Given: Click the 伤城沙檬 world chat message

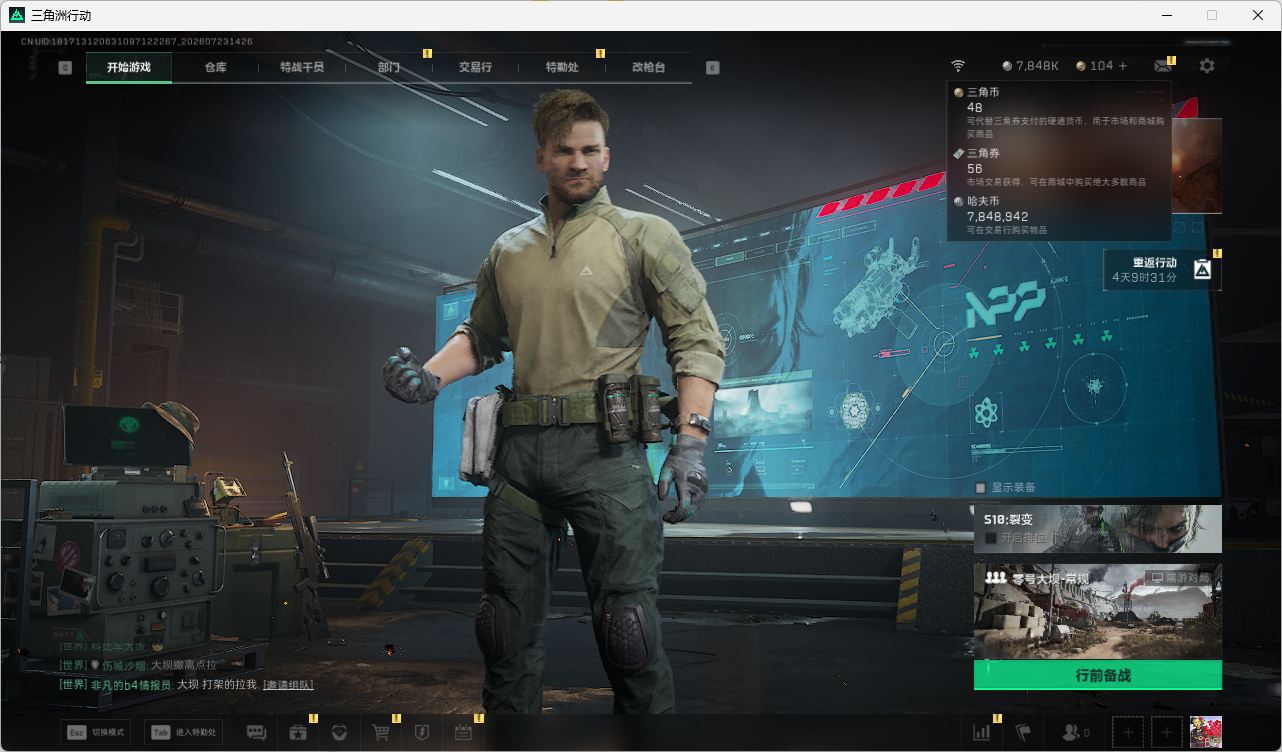Looking at the screenshot, I should (x=138, y=665).
